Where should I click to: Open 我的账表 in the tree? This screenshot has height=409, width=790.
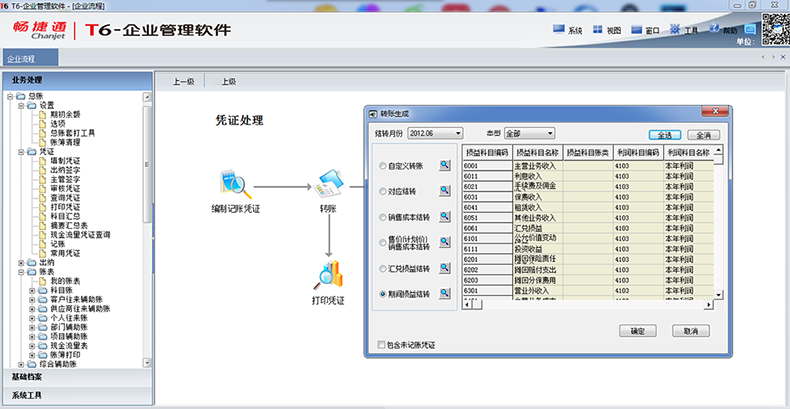pyautogui.click(x=65, y=281)
